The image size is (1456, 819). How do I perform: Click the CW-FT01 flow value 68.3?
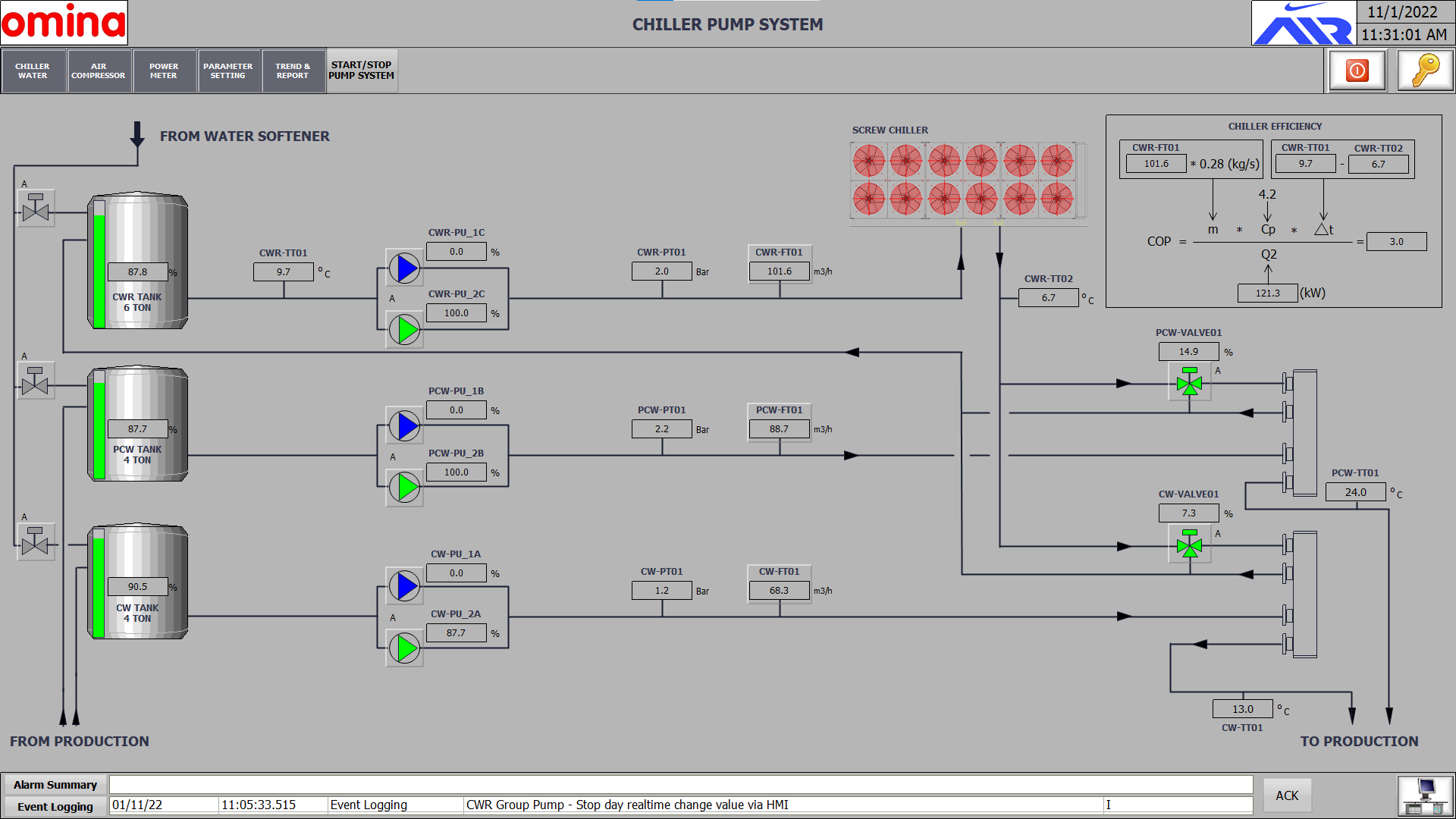click(780, 591)
